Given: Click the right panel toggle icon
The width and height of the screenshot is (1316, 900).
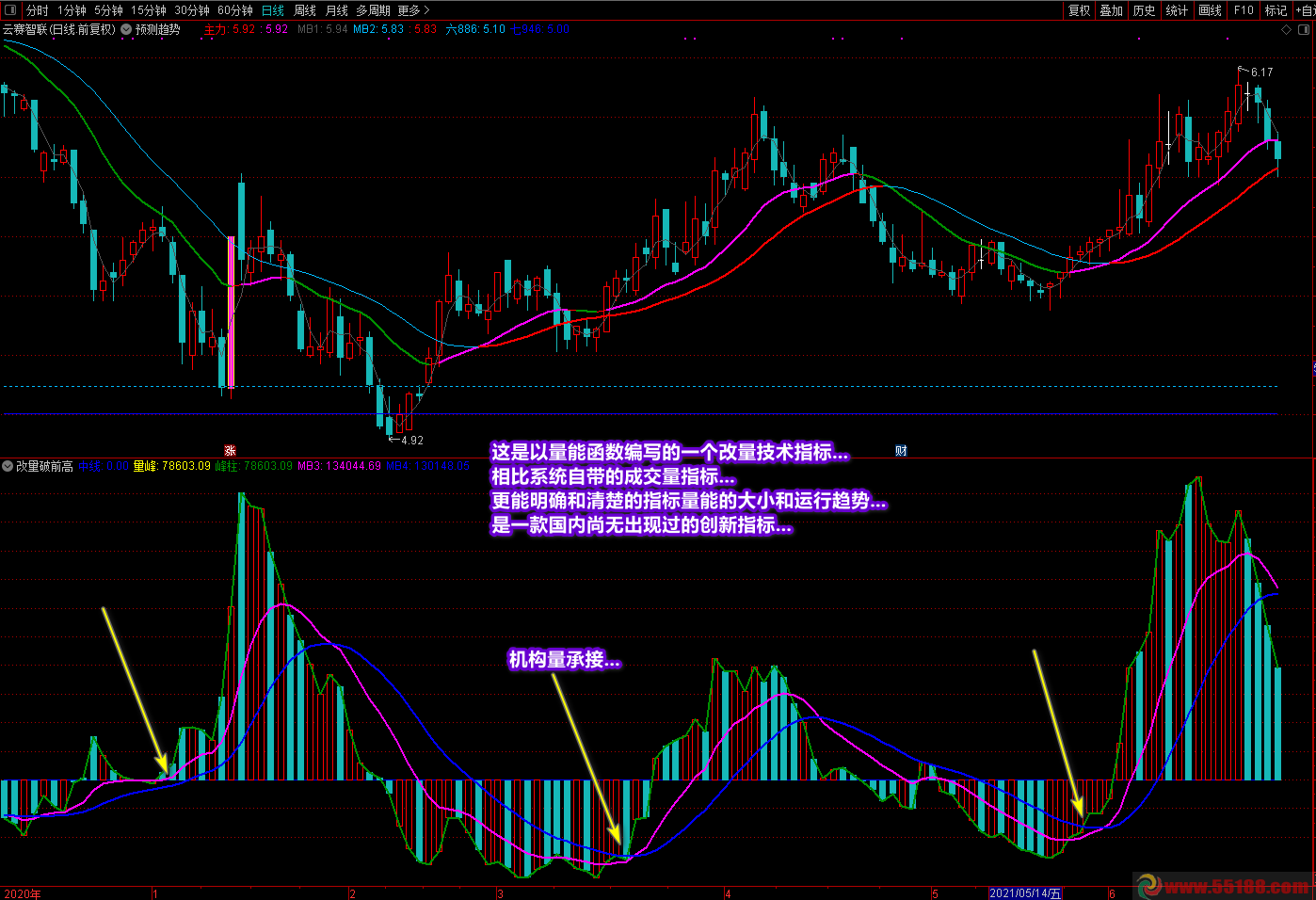Looking at the screenshot, I should [x=1305, y=29].
